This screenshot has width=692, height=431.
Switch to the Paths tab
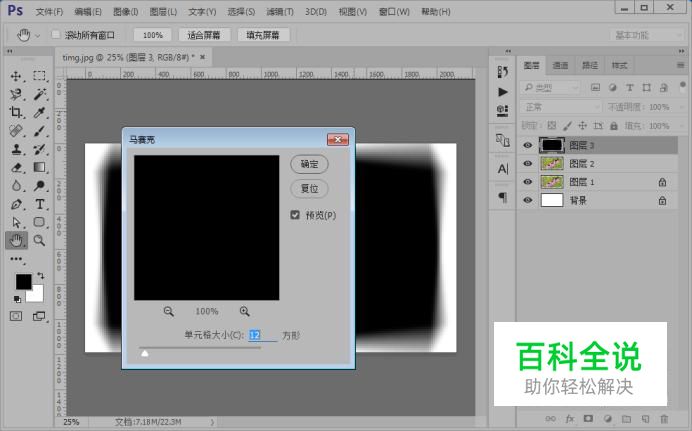point(590,65)
